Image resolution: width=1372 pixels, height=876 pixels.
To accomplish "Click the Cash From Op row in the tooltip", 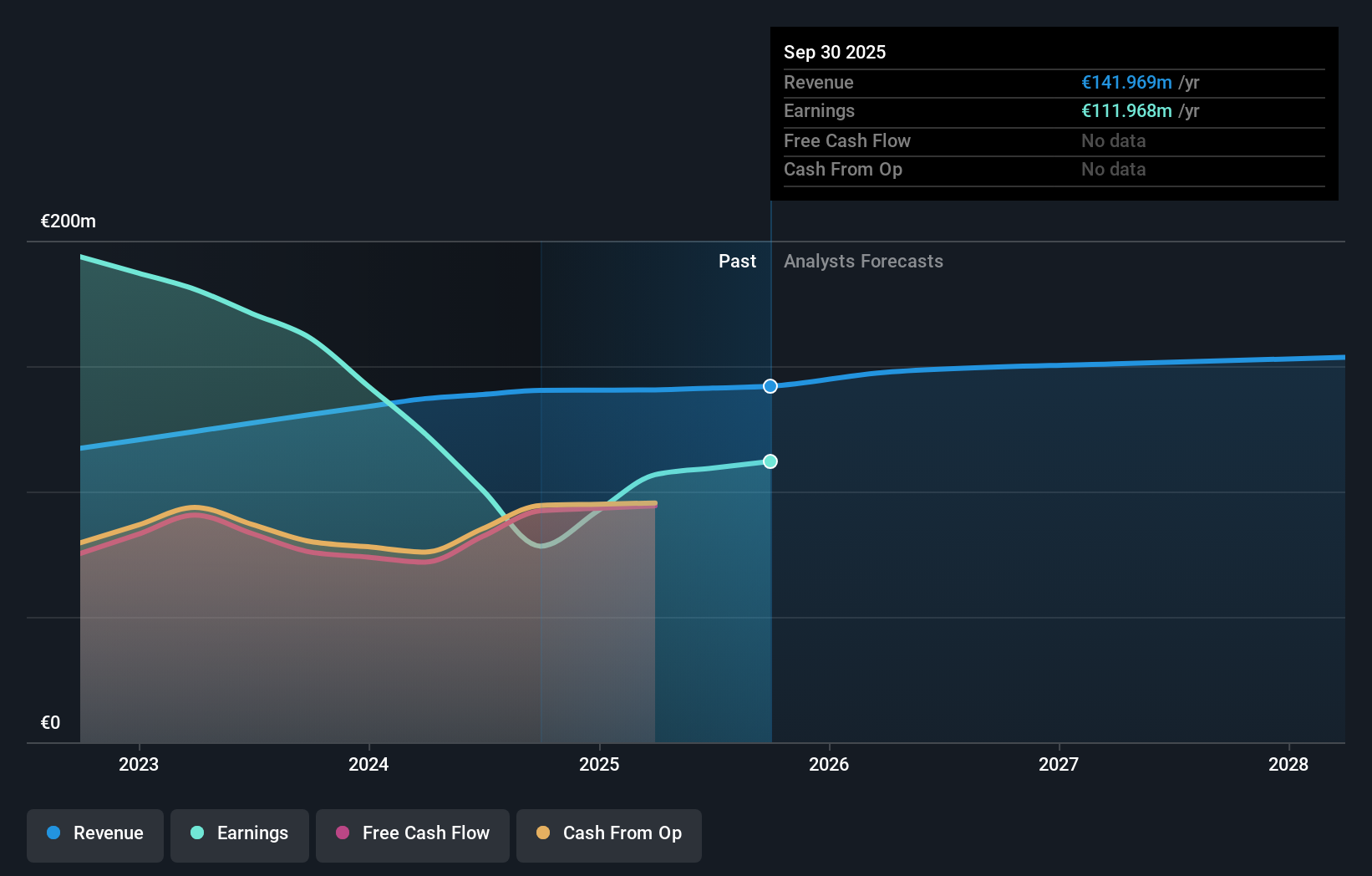I will (843, 170).
